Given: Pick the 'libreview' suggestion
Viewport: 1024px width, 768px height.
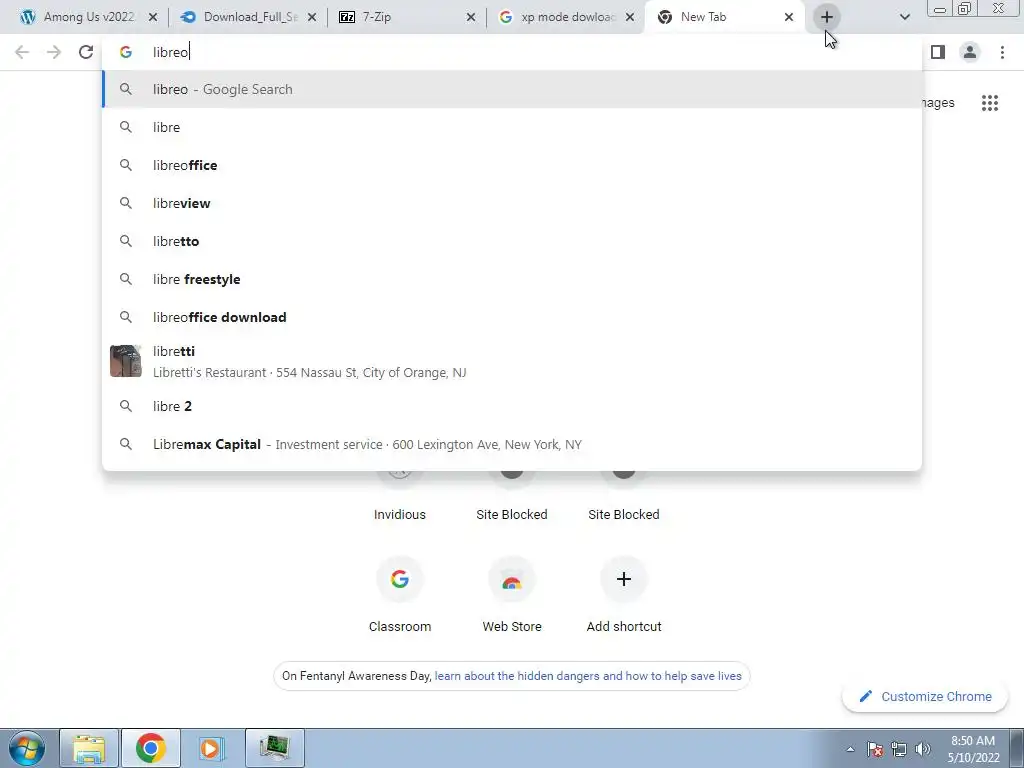Looking at the screenshot, I should click(x=512, y=203).
